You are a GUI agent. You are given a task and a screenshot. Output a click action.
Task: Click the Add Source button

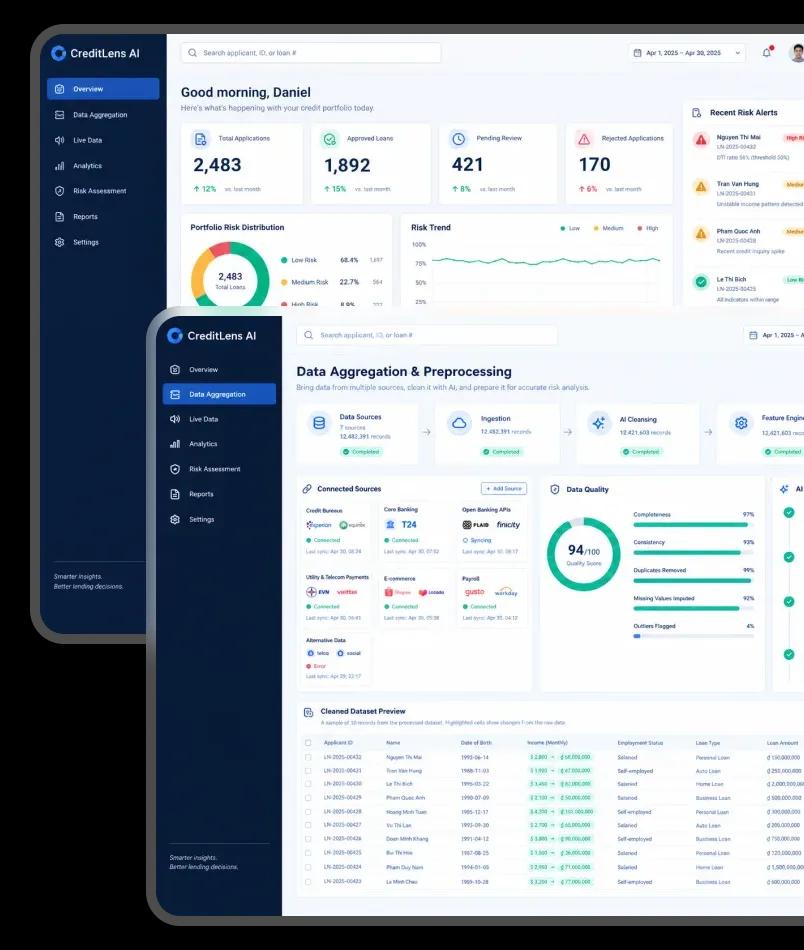pyautogui.click(x=504, y=488)
